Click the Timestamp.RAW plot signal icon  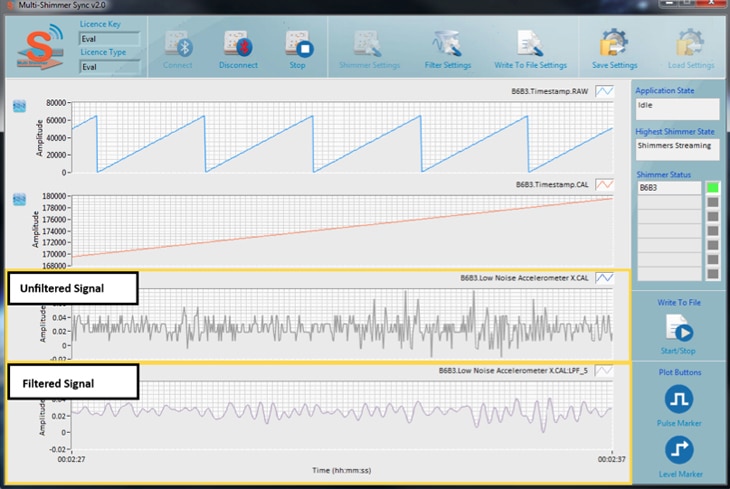click(19, 106)
